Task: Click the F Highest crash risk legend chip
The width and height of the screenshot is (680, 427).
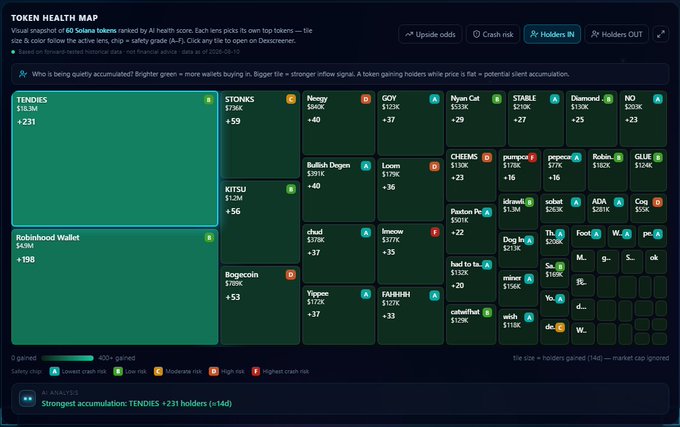Action: tap(256, 372)
